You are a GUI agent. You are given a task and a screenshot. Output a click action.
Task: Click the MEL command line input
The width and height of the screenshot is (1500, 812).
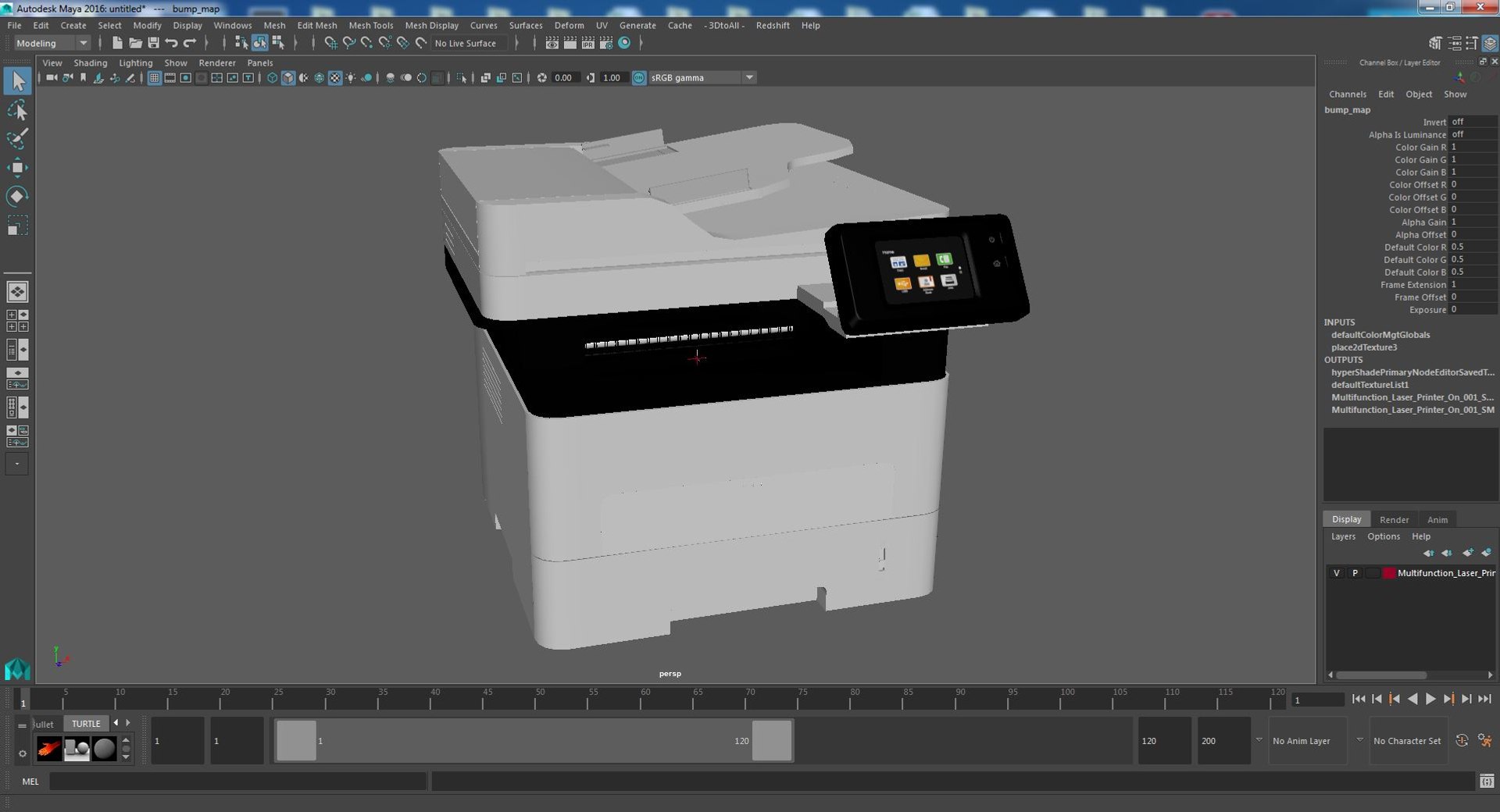coord(237,781)
